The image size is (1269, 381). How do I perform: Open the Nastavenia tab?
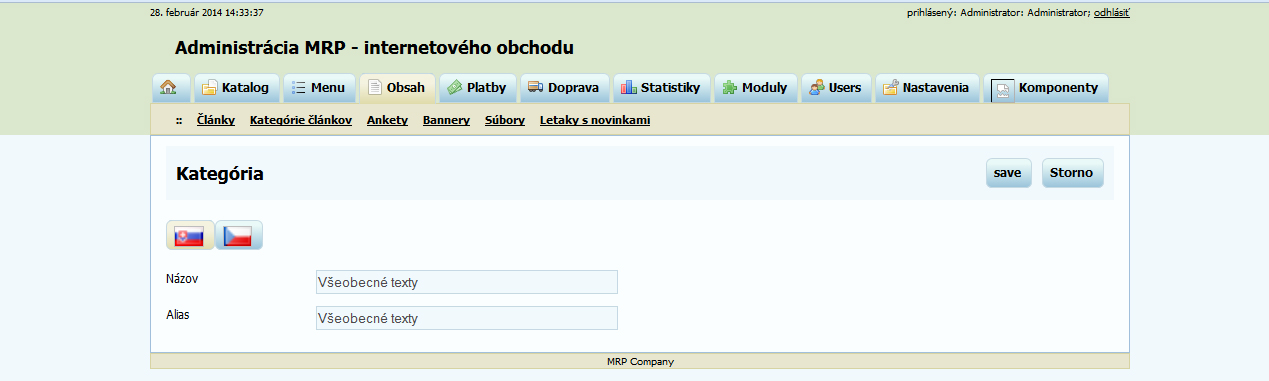(927, 88)
